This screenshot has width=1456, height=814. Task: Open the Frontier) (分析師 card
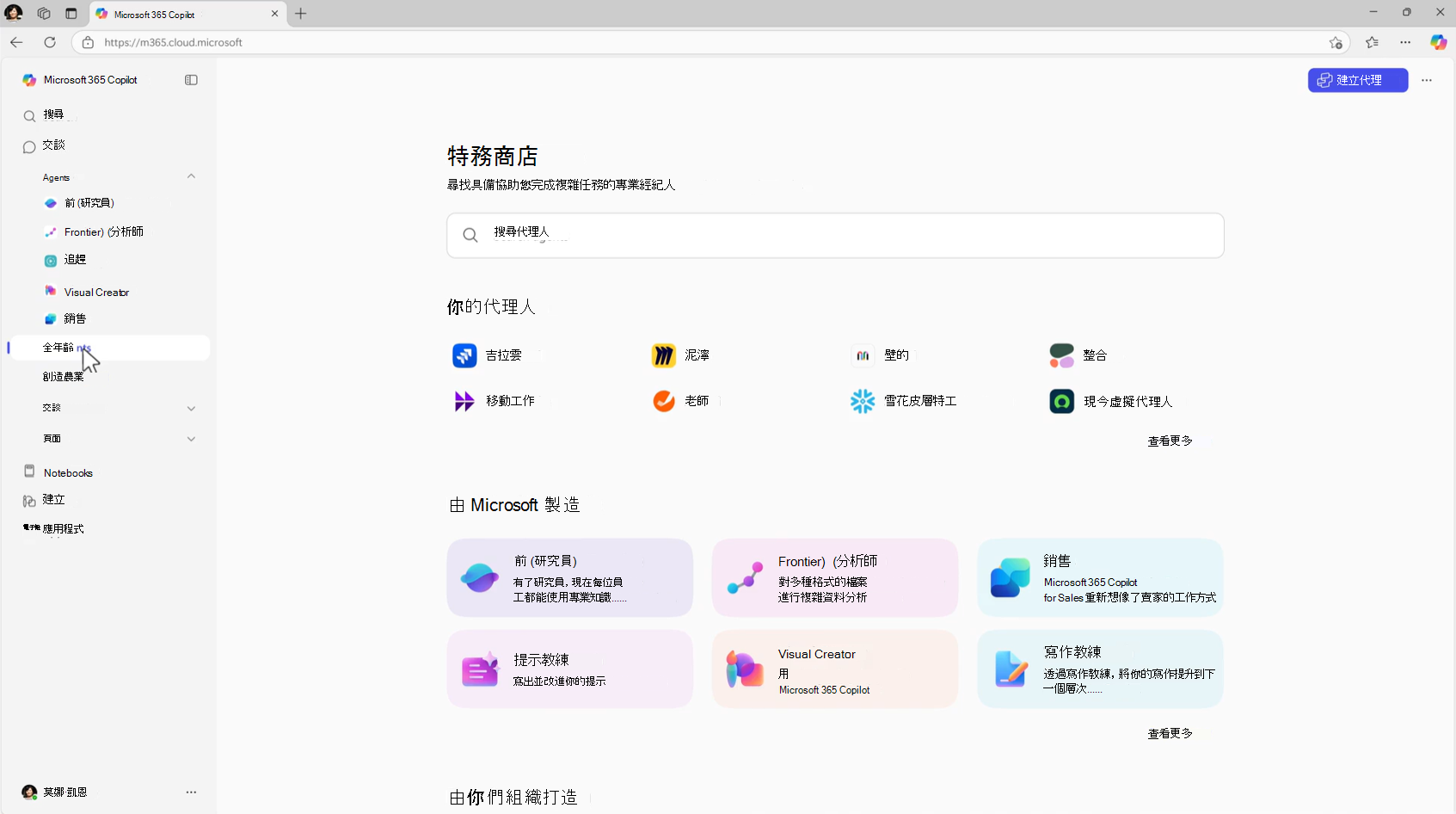[834, 577]
